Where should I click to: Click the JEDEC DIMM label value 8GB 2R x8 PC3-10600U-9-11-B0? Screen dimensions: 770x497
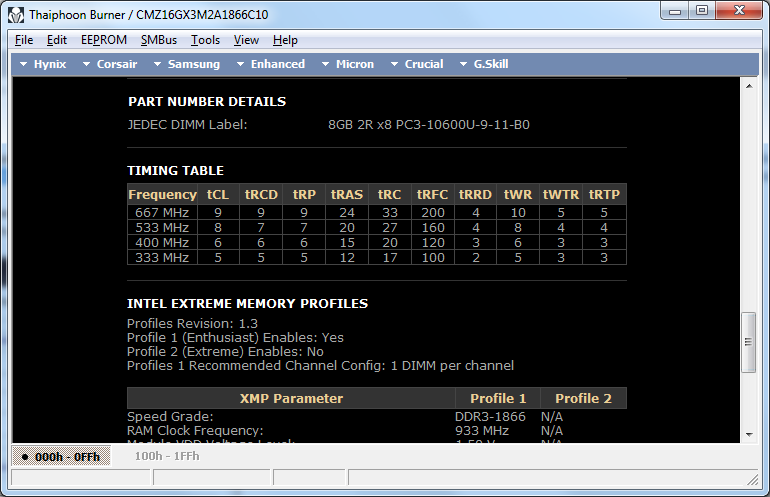(x=429, y=125)
